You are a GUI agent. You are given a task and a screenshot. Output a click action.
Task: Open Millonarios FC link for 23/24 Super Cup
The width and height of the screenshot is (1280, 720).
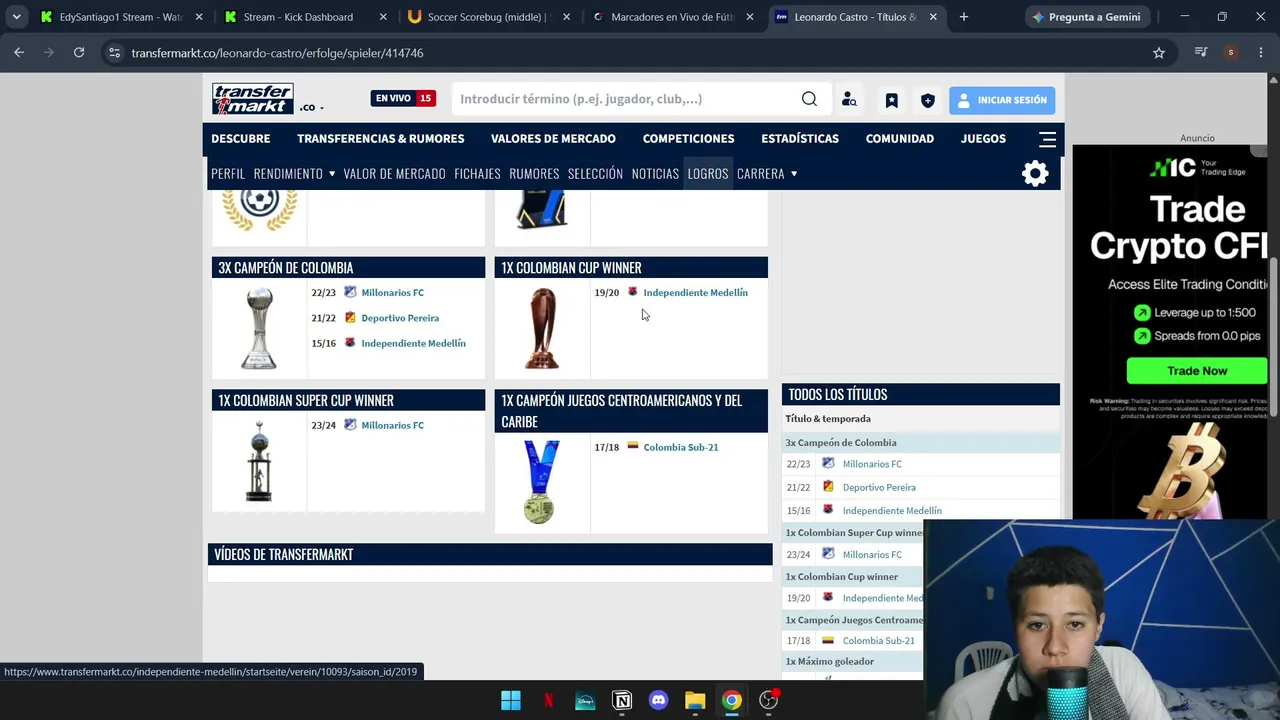392,426
